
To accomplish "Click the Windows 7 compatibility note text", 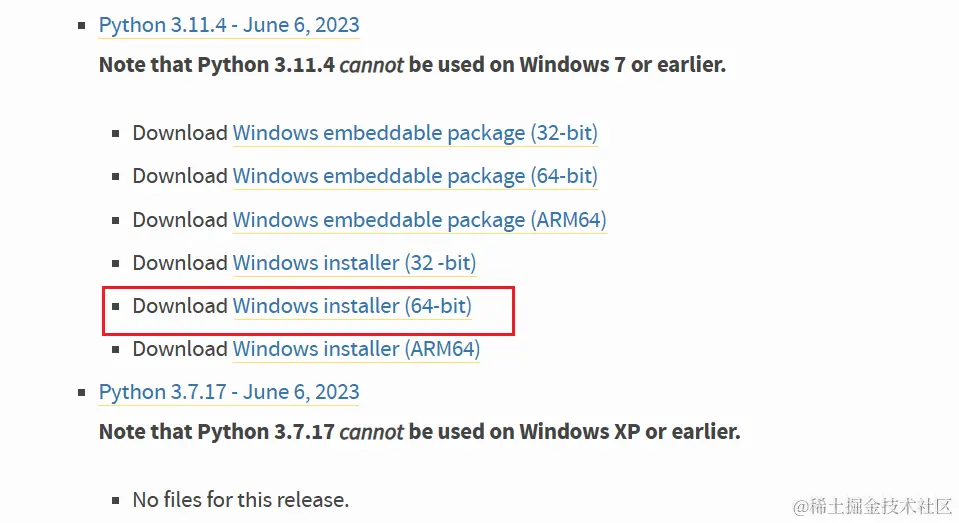I will [x=412, y=66].
